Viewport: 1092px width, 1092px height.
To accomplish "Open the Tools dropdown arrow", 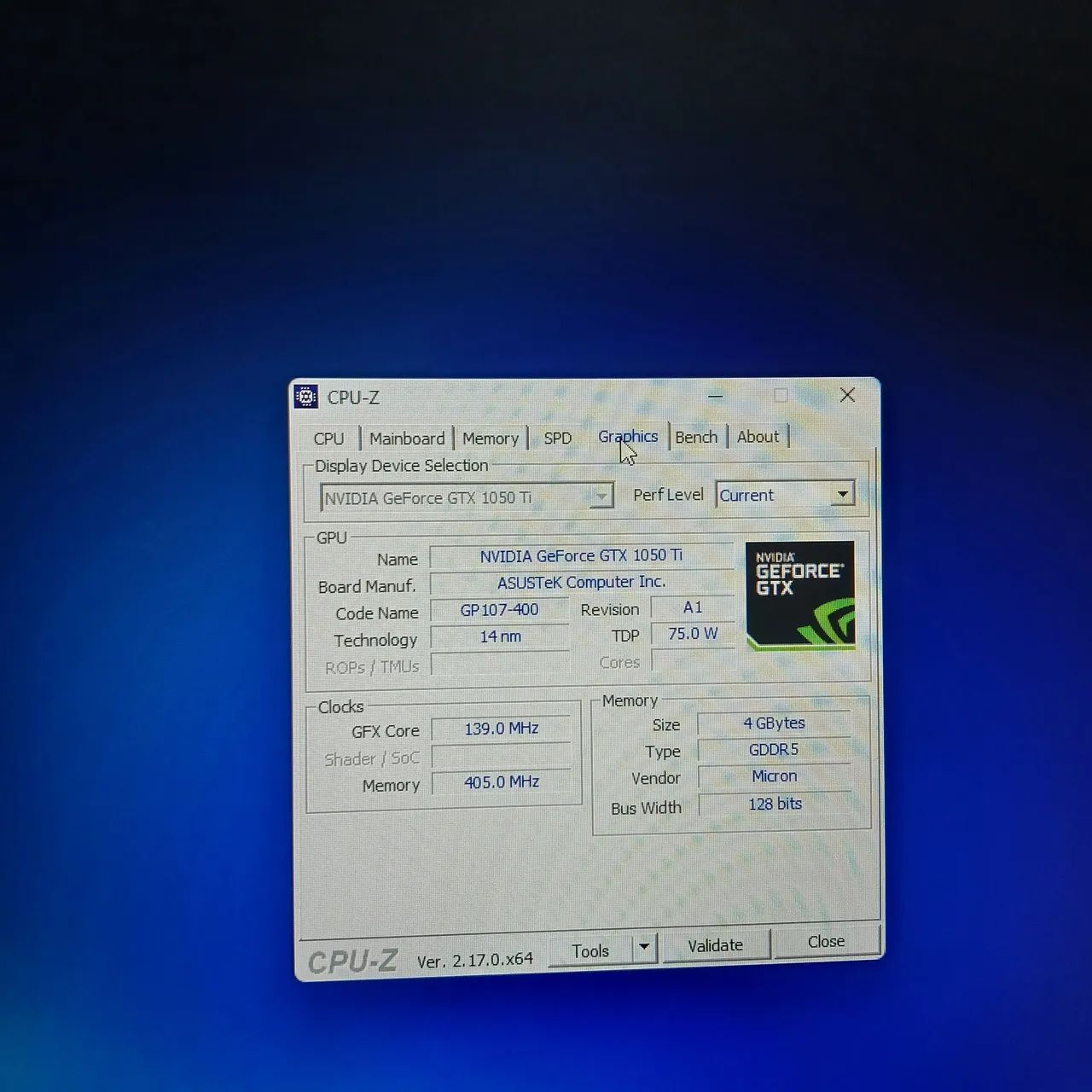I will pos(645,947).
